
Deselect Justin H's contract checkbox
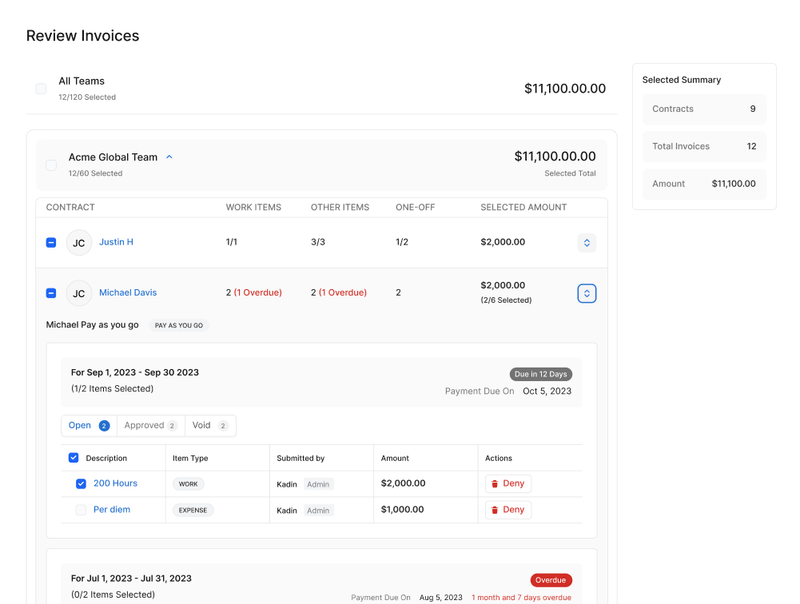(51, 243)
